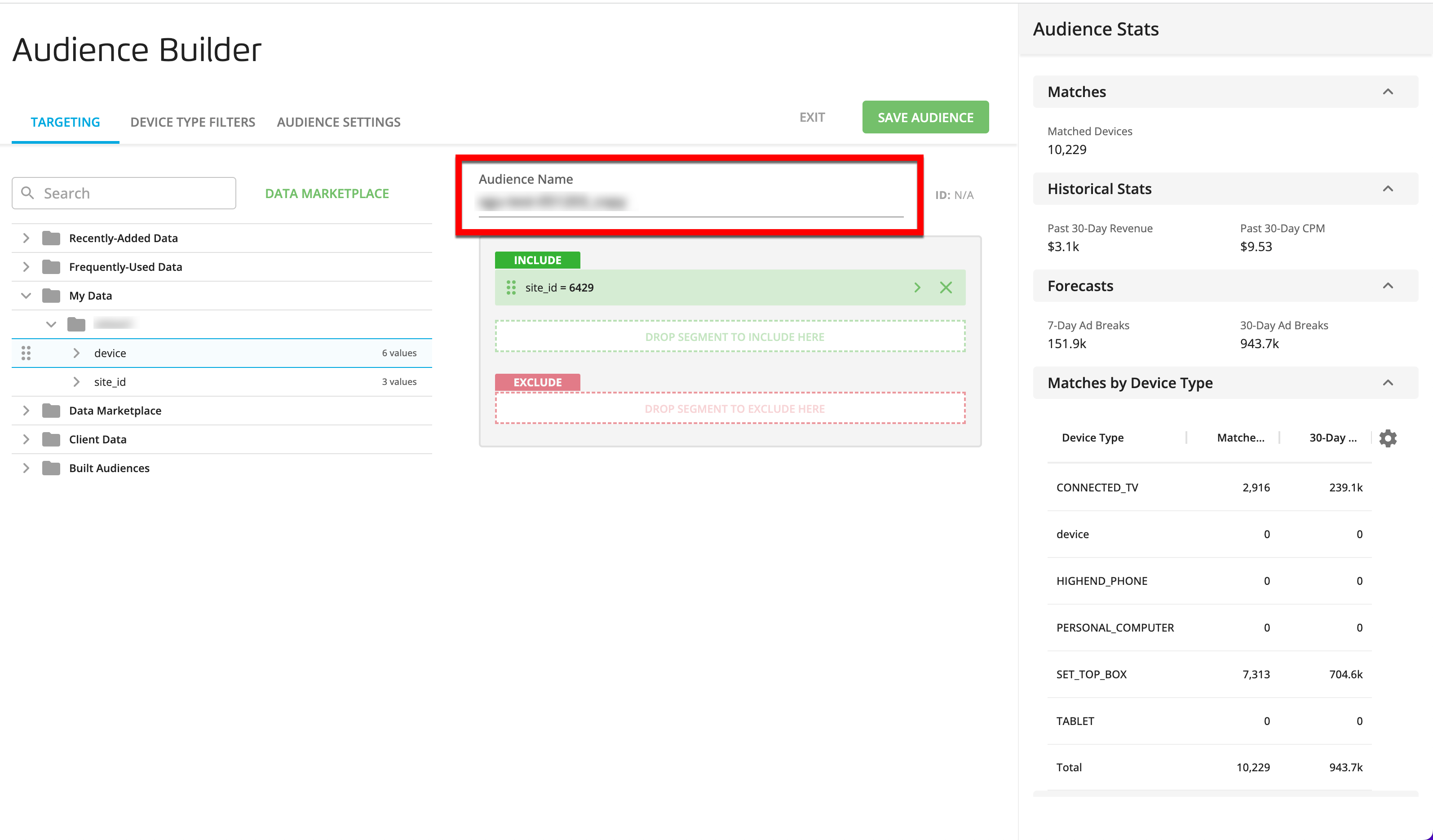Click the search magnifier icon
The width and height of the screenshot is (1433, 840).
(x=27, y=193)
